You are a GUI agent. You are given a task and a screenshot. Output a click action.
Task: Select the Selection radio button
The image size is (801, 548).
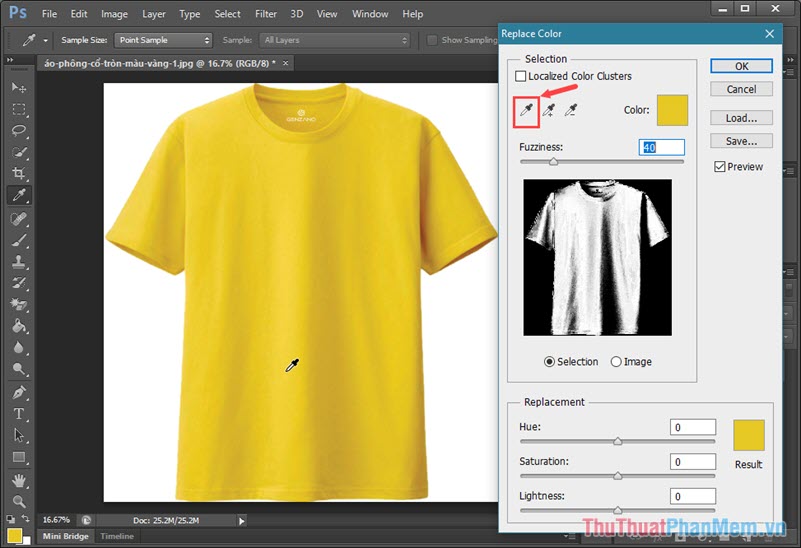[549, 362]
